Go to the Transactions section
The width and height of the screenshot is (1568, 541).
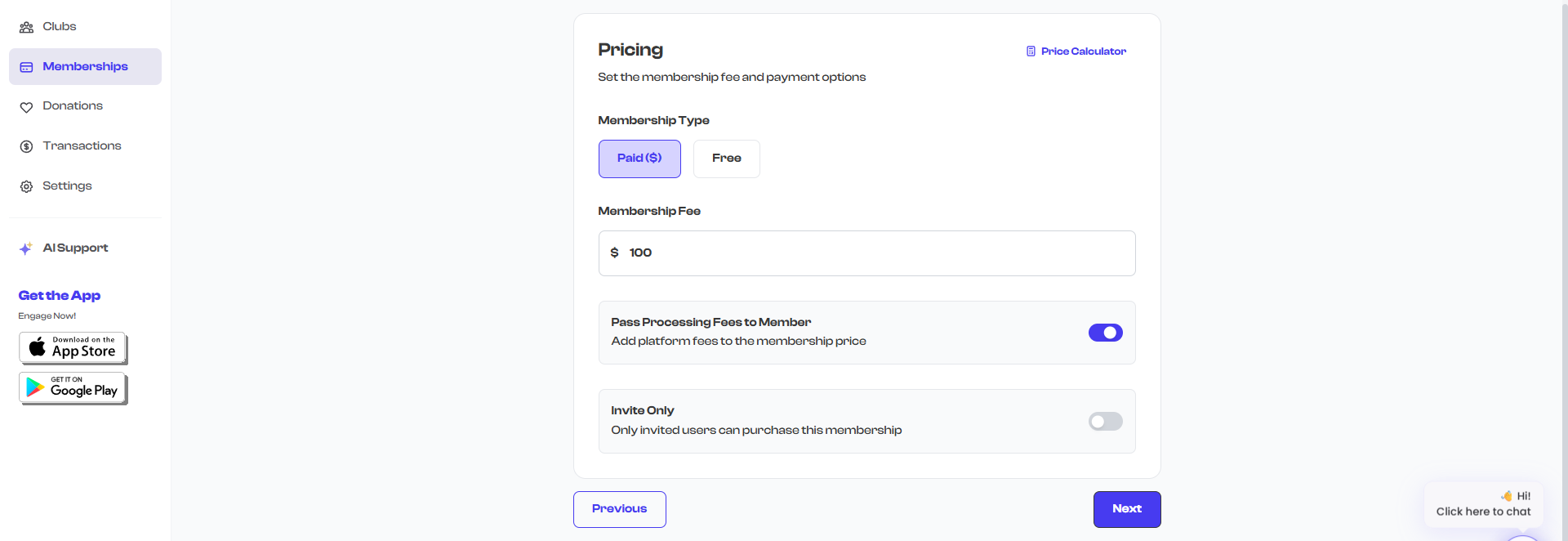85,146
